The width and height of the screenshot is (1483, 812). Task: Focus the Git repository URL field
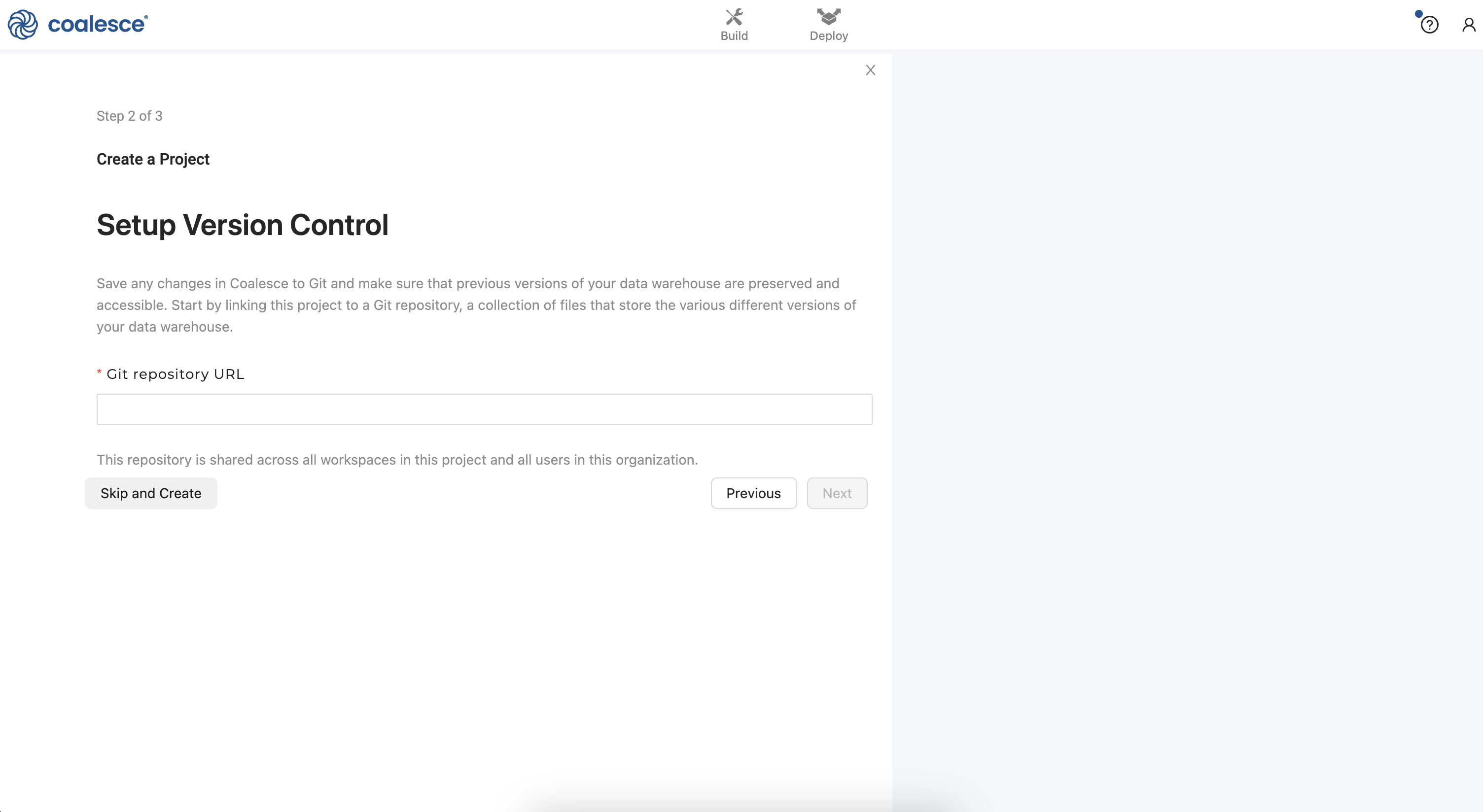click(x=484, y=409)
